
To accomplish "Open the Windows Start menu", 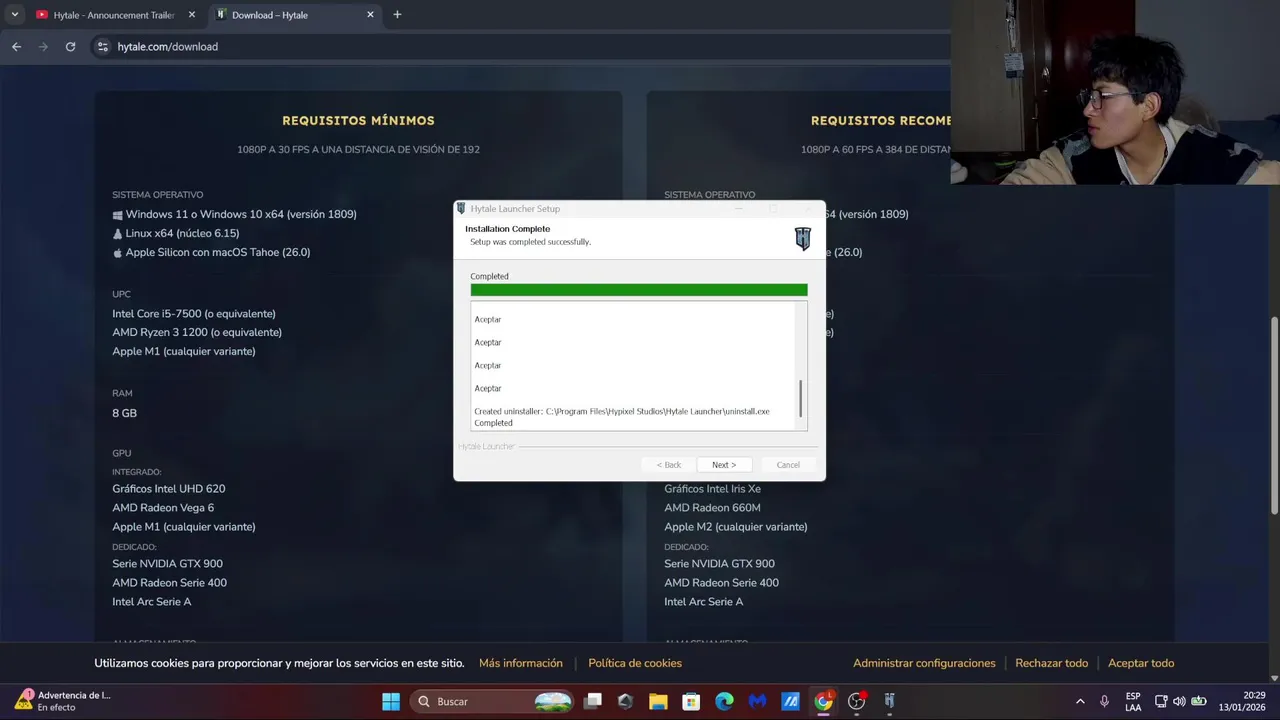I will (x=391, y=701).
